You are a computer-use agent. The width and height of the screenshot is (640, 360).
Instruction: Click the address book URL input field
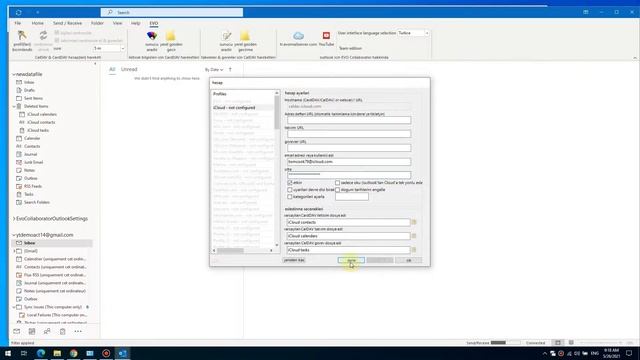(349, 120)
